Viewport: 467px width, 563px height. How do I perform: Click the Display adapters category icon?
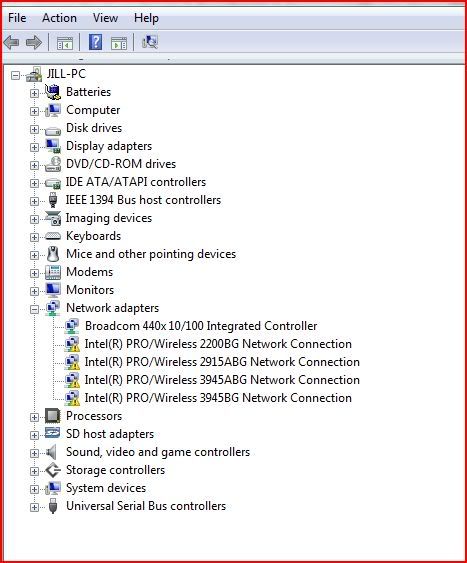(x=53, y=146)
